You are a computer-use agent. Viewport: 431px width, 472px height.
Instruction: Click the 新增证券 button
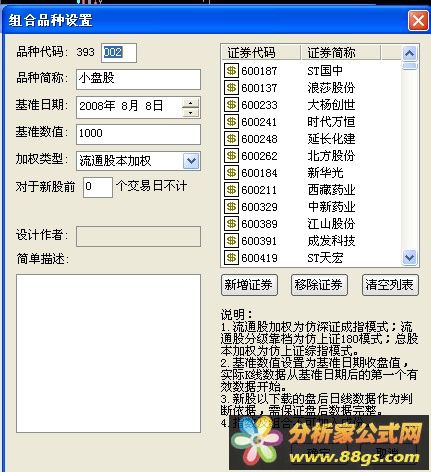pyautogui.click(x=249, y=285)
